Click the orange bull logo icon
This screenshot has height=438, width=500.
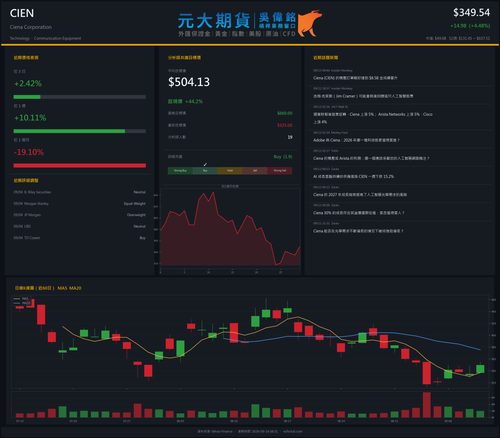point(309,23)
